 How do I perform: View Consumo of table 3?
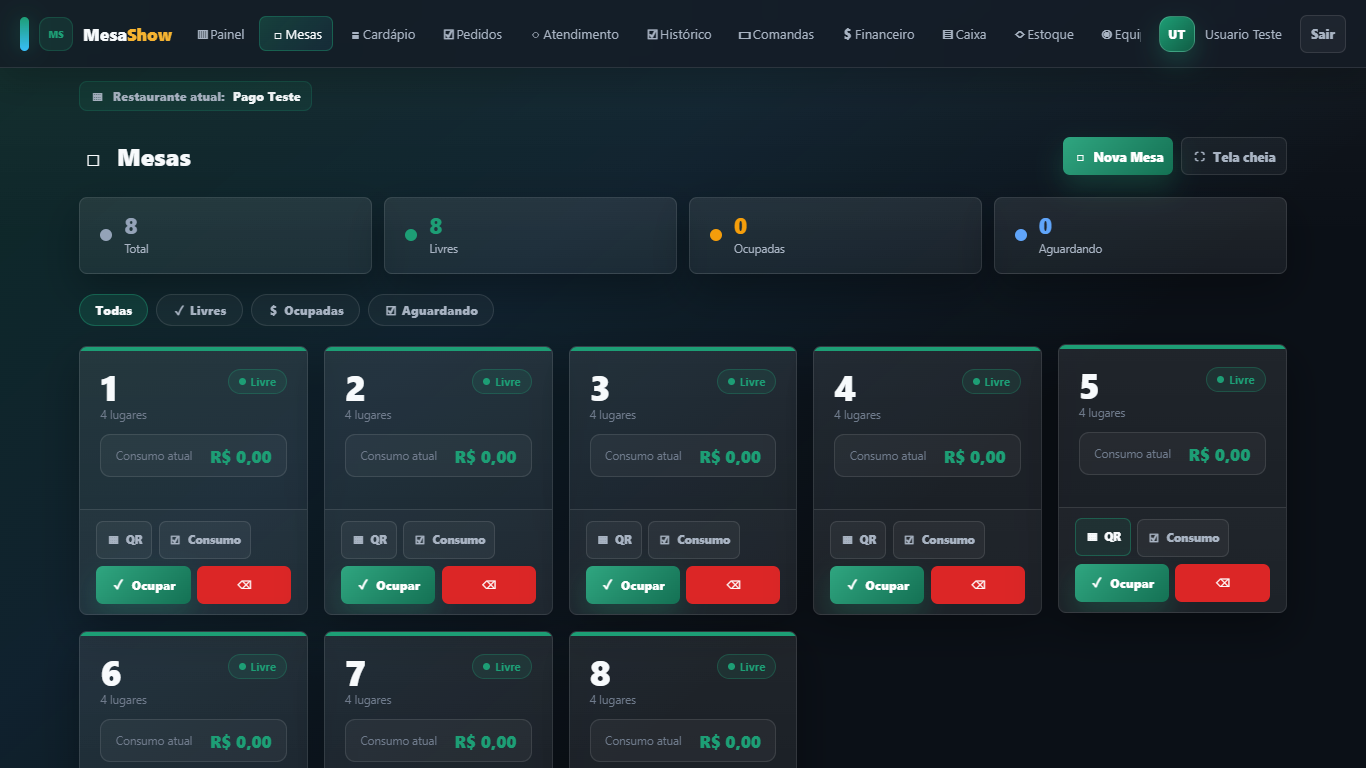click(x=694, y=540)
